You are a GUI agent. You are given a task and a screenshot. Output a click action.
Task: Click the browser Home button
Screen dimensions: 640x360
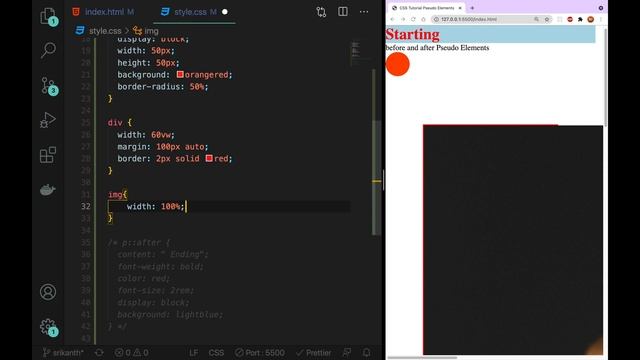click(423, 19)
